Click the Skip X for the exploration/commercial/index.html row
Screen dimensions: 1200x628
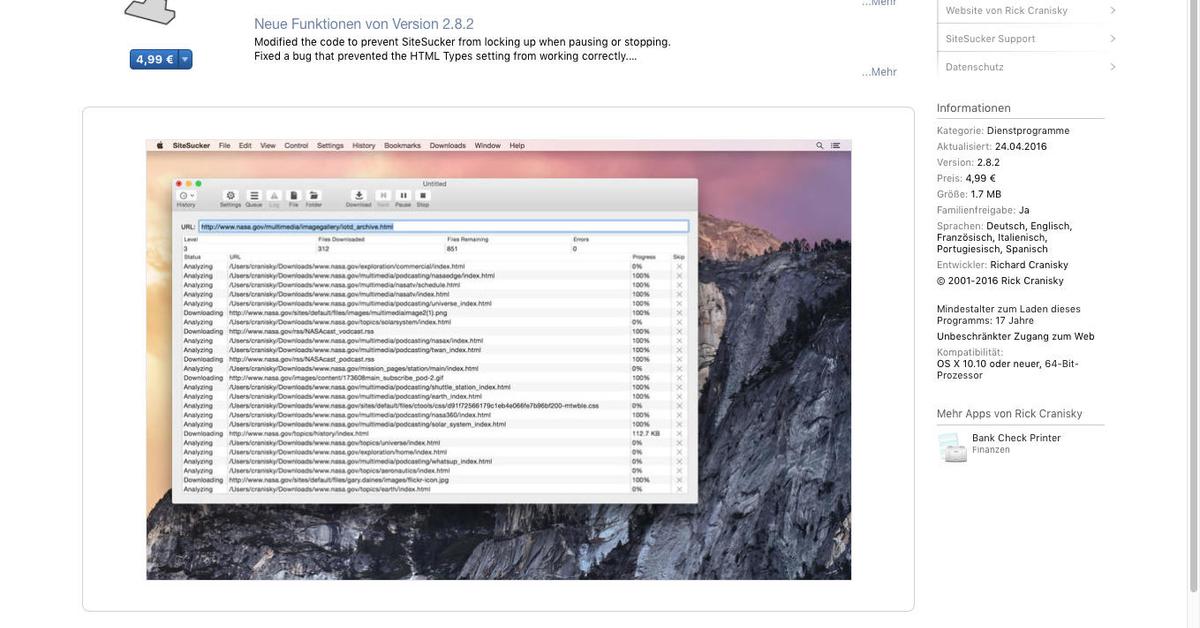679,267
